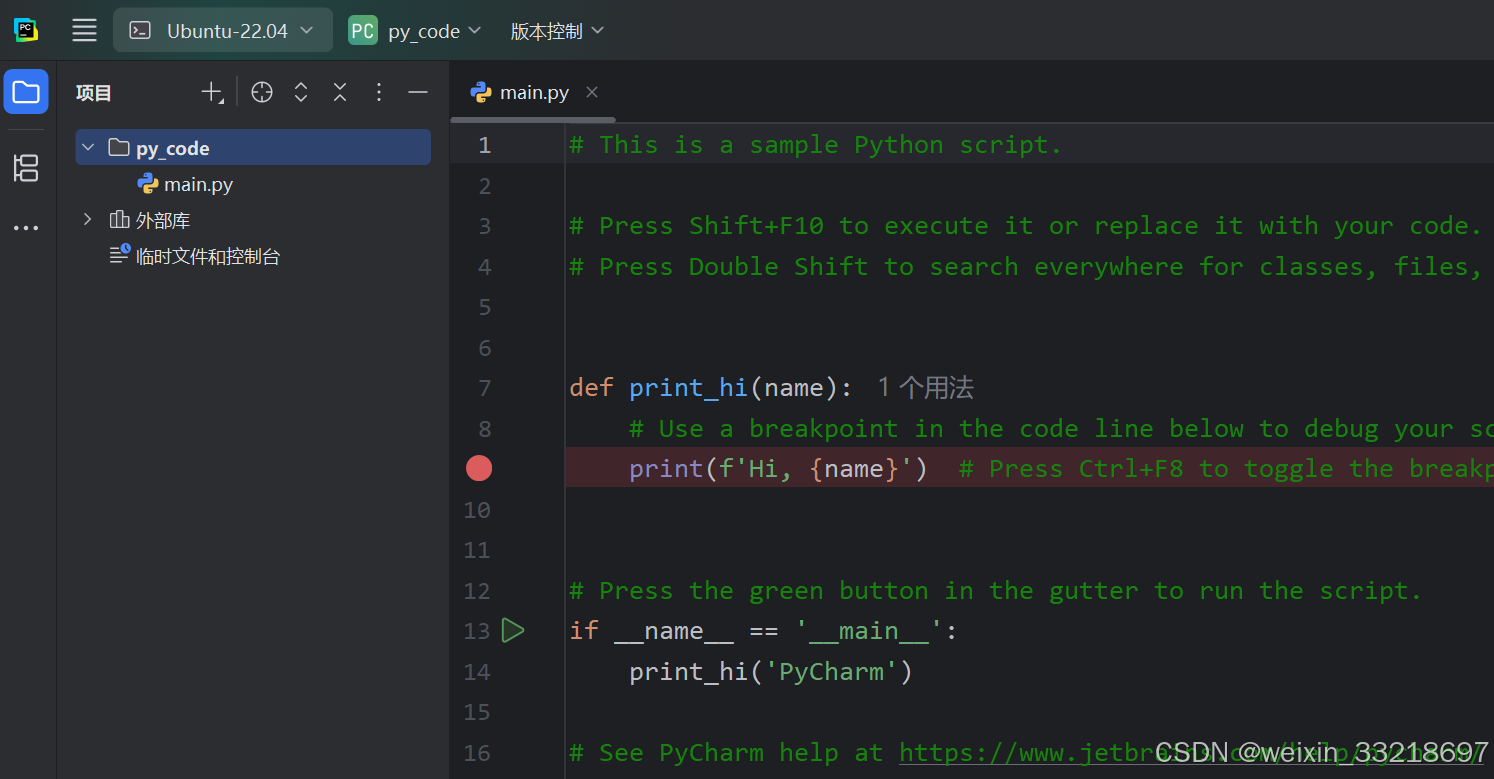Open the Project tool window folder icon

[26, 92]
